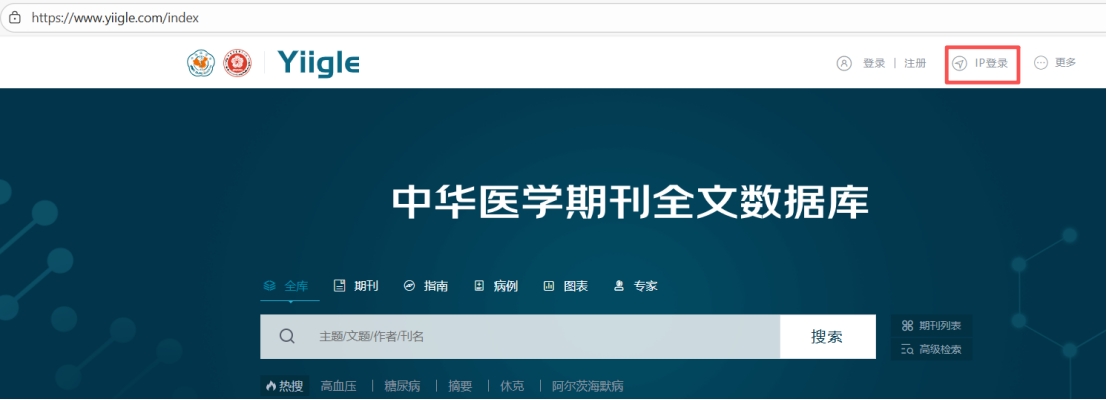Viewport: 1107px width, 400px height.
Task: Switch to the 期刊 tab
Action: pos(356,286)
